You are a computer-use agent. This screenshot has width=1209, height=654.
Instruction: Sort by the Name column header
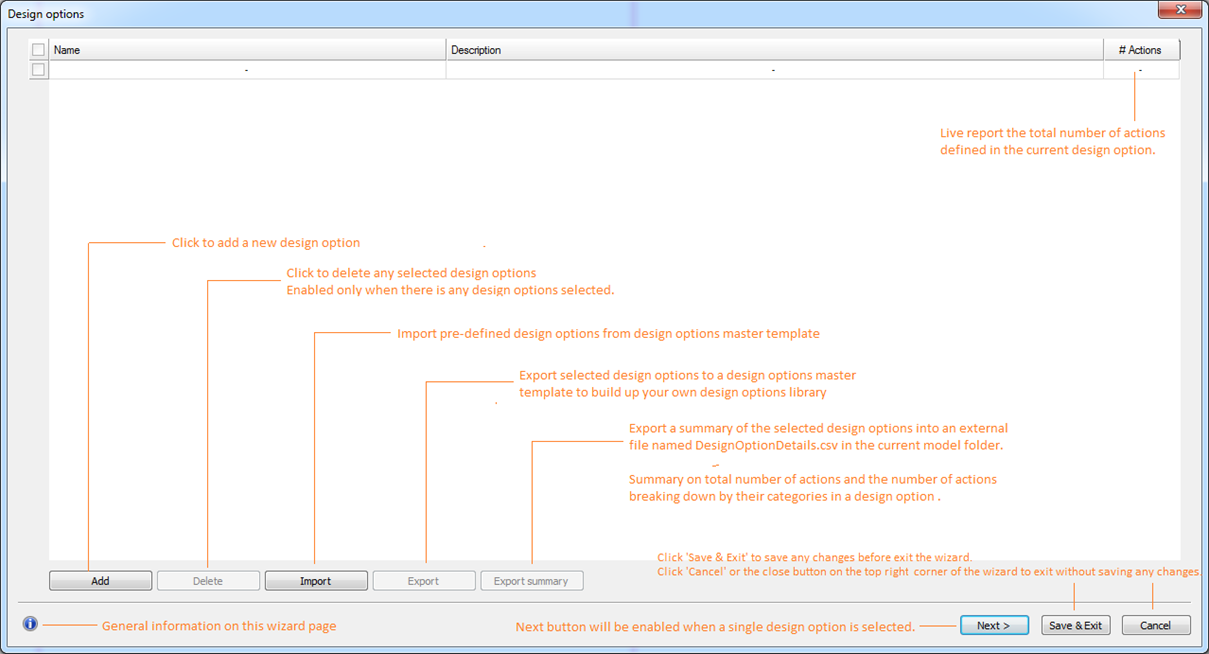point(247,50)
